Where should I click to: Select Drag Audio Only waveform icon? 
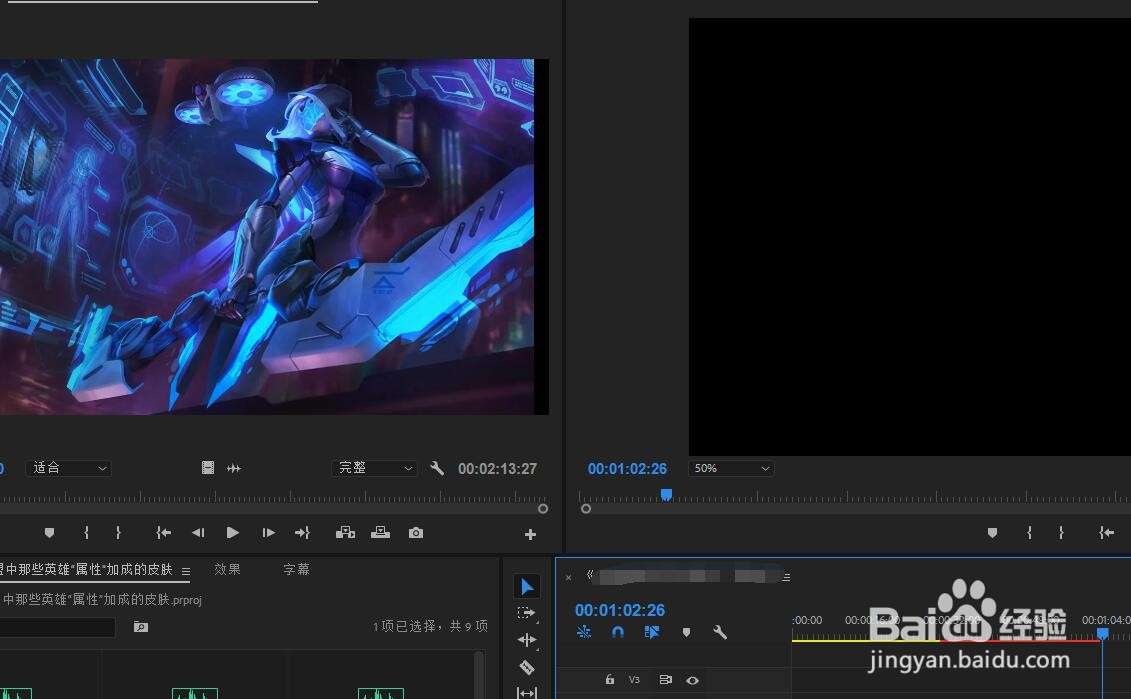coord(234,468)
